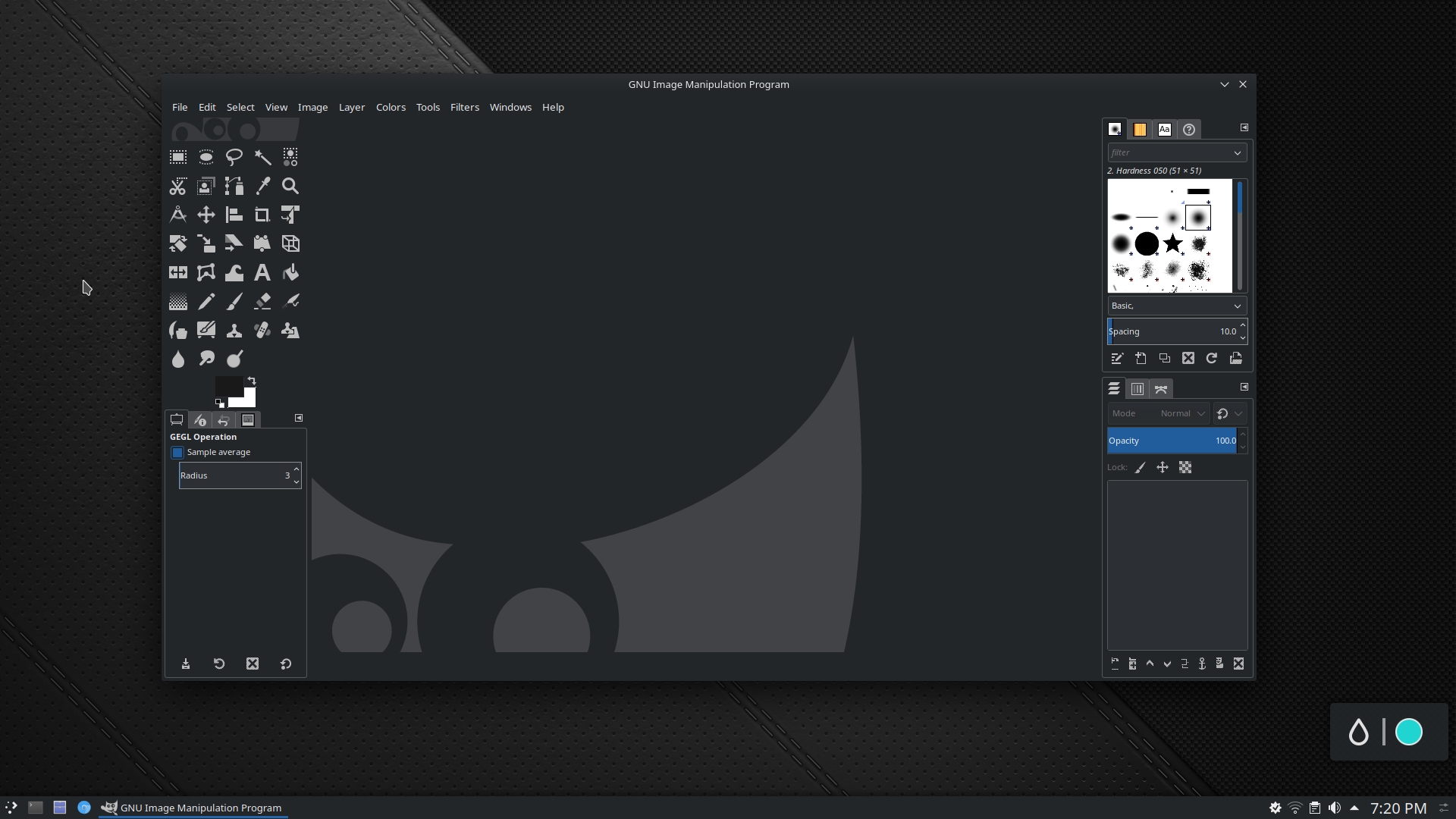Open the Windows menu

click(510, 107)
